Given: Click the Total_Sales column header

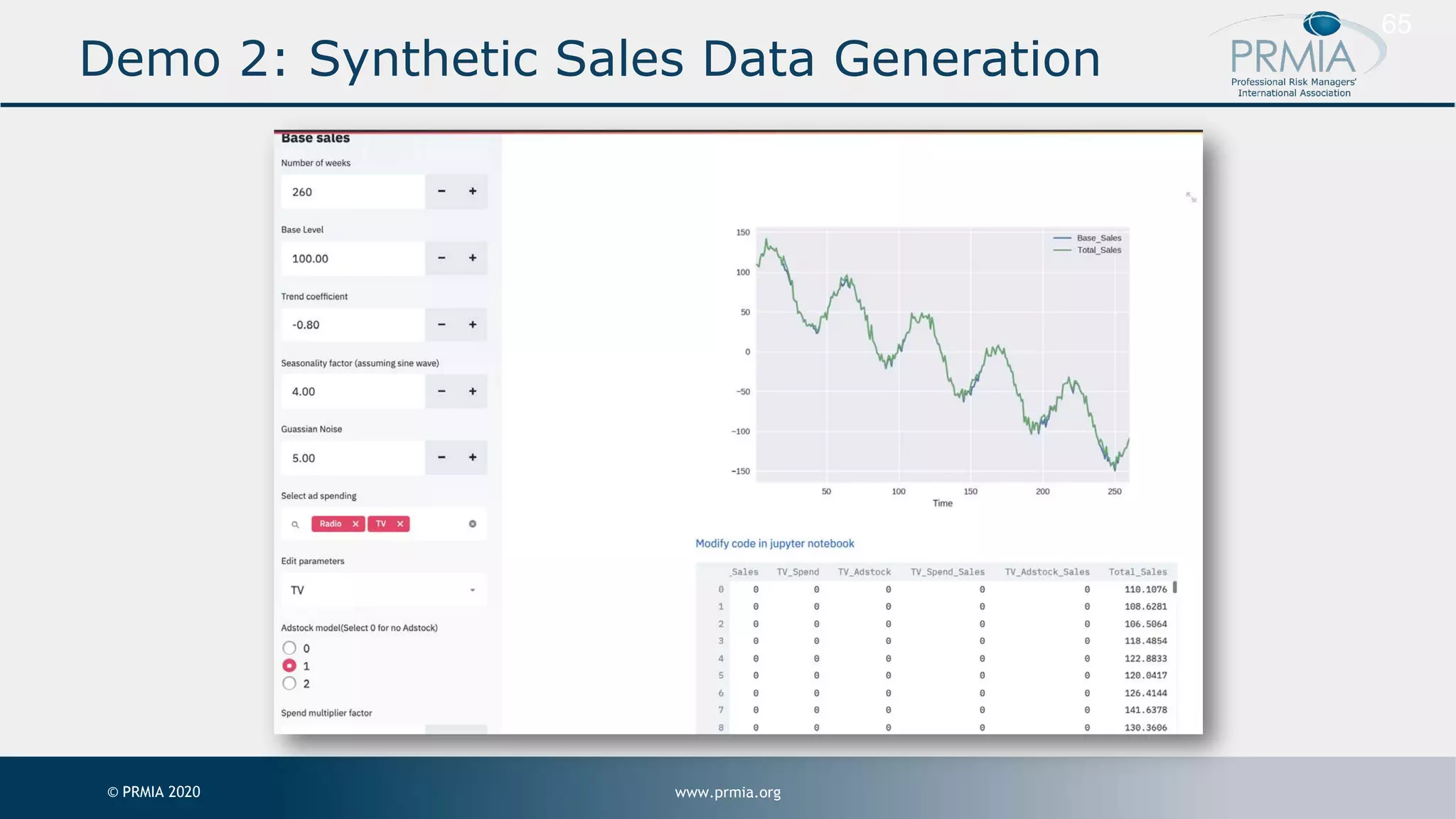Looking at the screenshot, I should click(x=1137, y=572).
